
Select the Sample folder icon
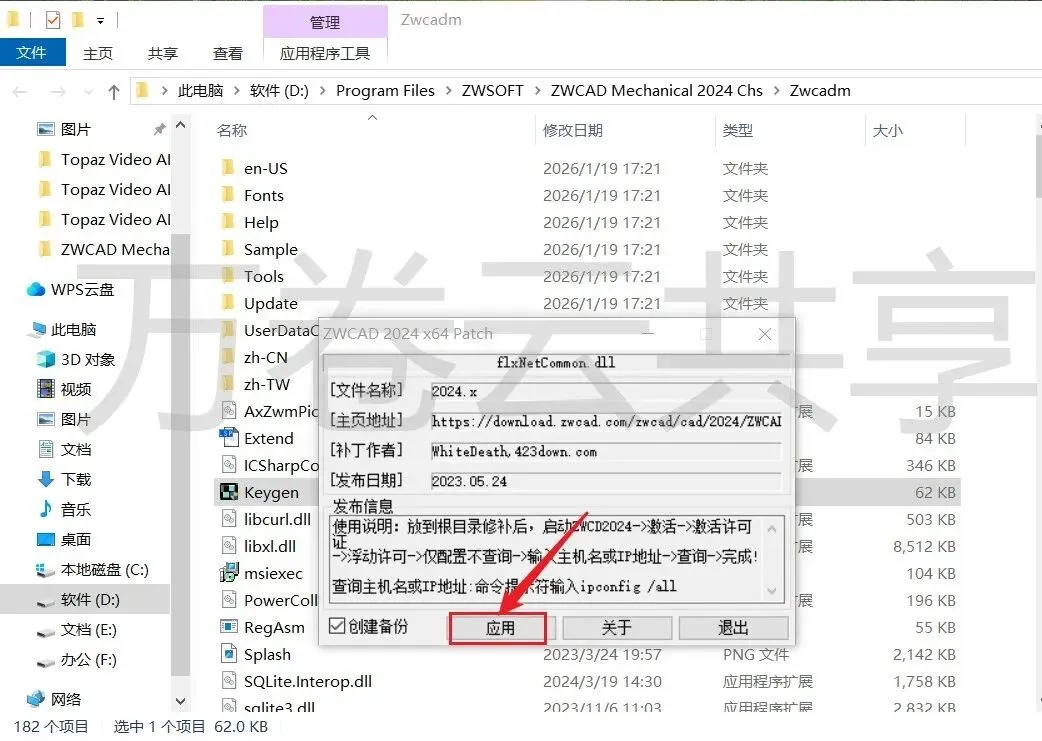[228, 249]
